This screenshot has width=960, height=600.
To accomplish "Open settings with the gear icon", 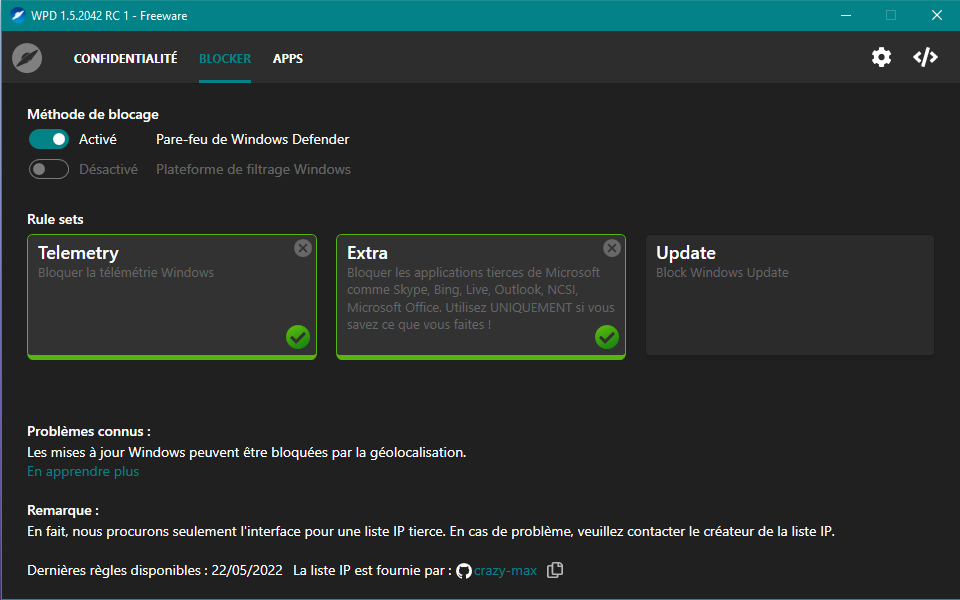I will (x=881, y=57).
